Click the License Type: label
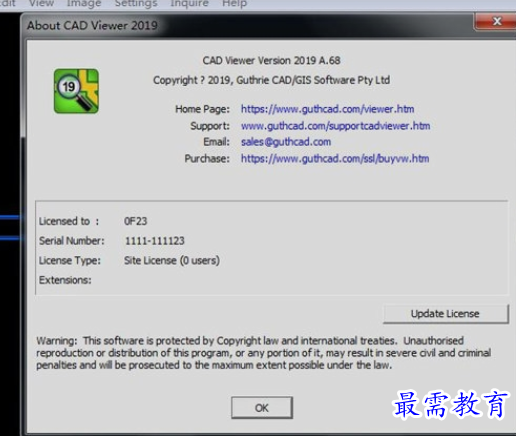 click(70, 260)
